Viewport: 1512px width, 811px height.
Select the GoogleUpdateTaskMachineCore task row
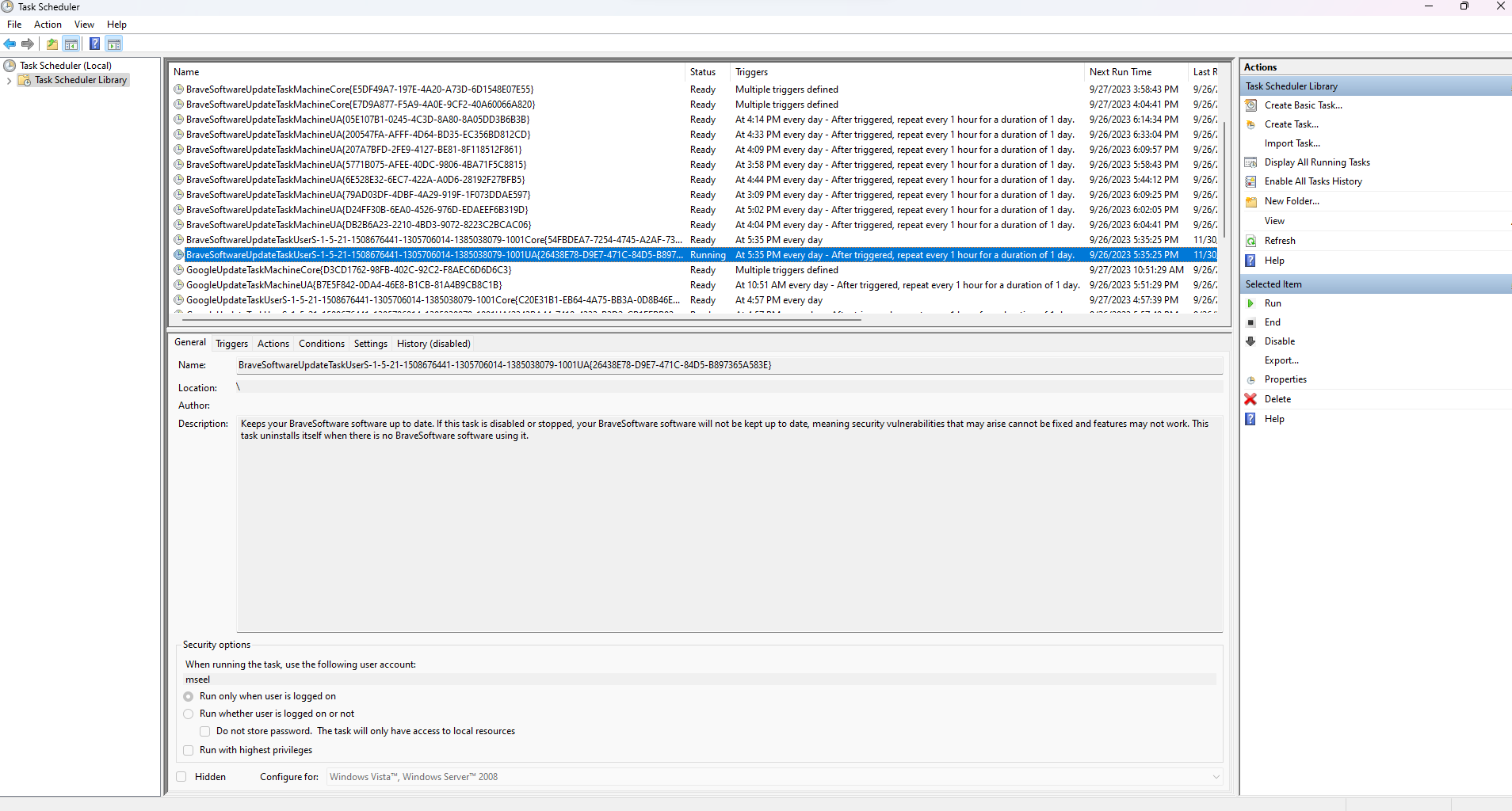click(x=349, y=269)
